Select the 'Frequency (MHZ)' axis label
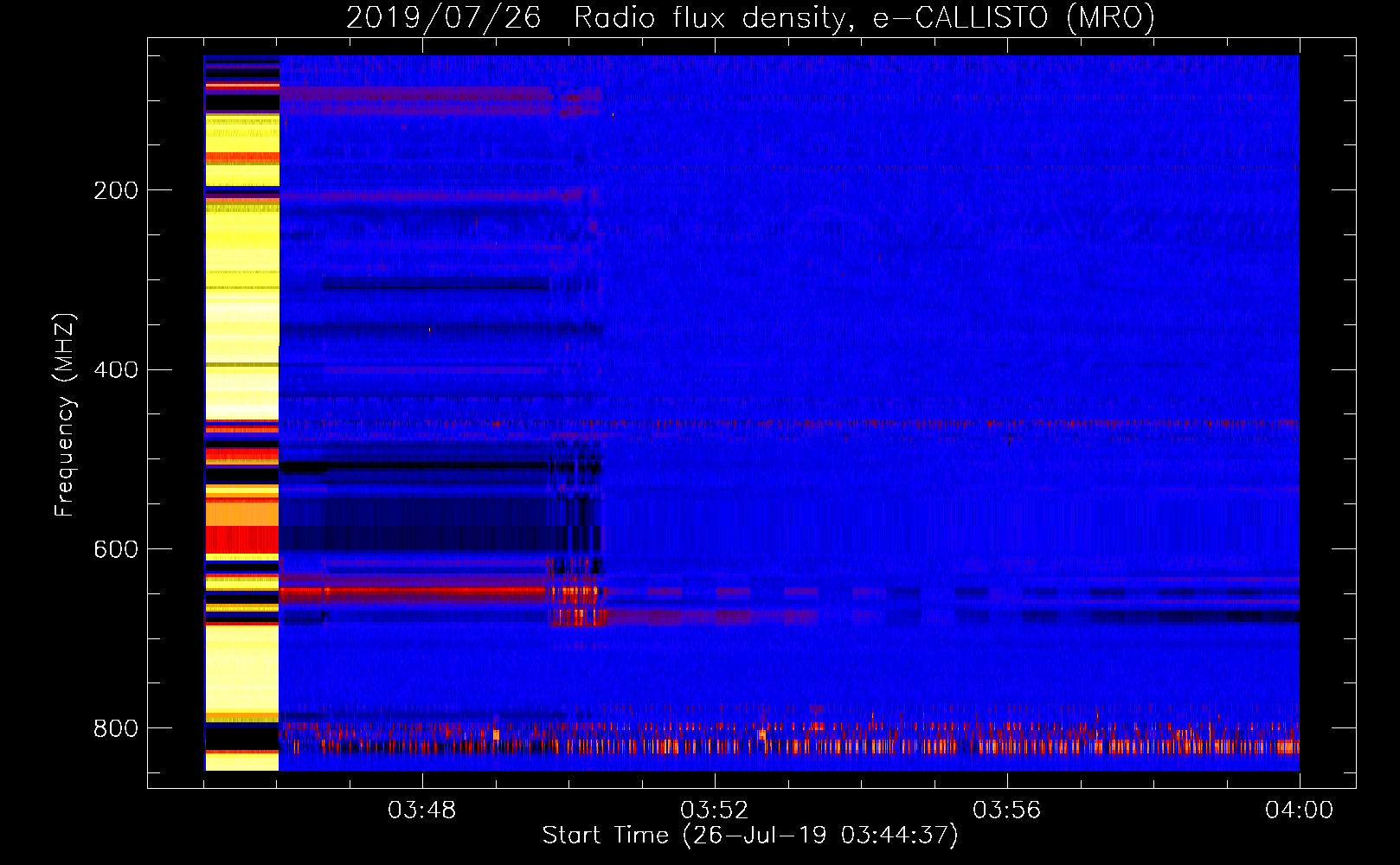The height and width of the screenshot is (865, 1400). coord(65,415)
